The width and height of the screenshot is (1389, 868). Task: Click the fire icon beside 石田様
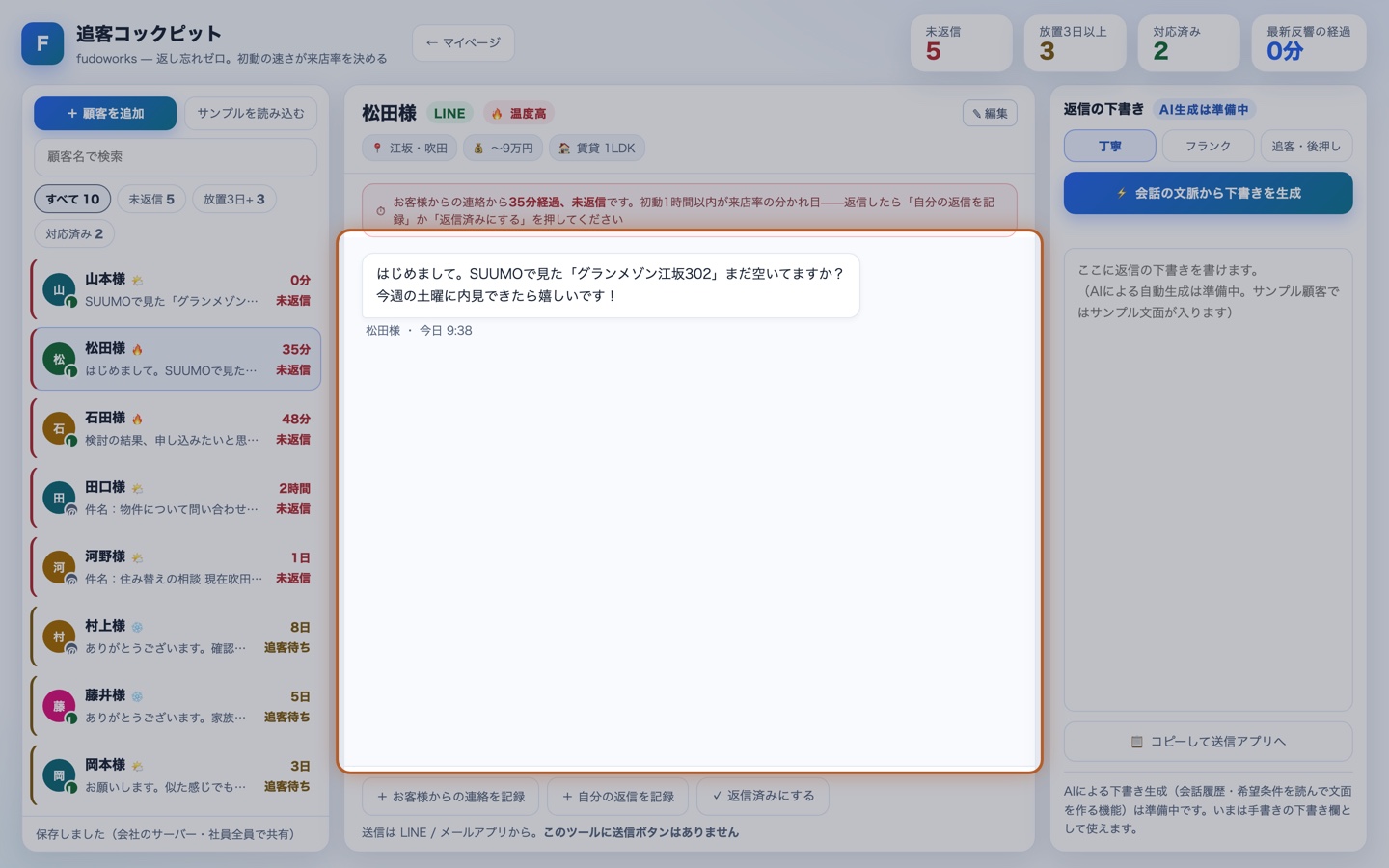tap(137, 419)
